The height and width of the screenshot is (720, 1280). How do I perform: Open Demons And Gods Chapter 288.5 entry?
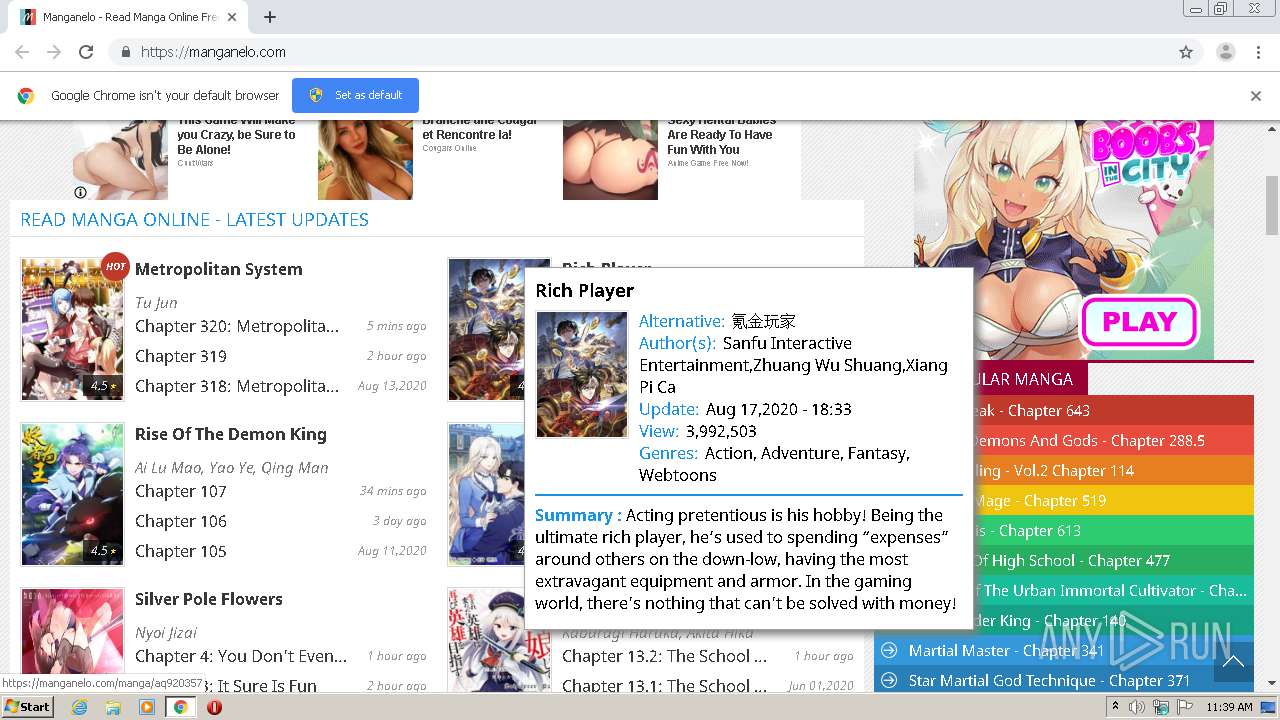click(x=1113, y=441)
